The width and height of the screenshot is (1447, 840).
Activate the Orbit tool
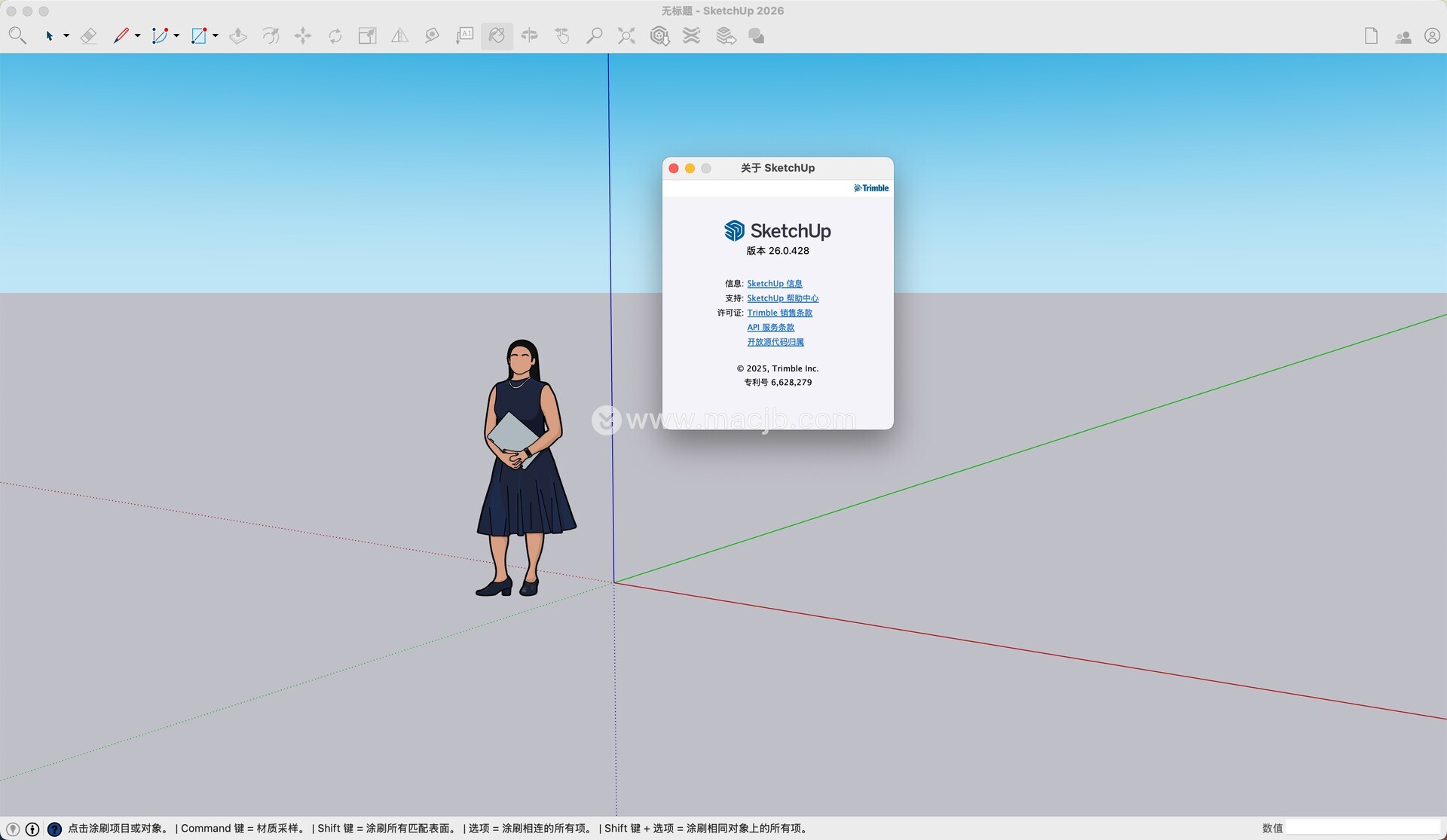[x=530, y=35]
